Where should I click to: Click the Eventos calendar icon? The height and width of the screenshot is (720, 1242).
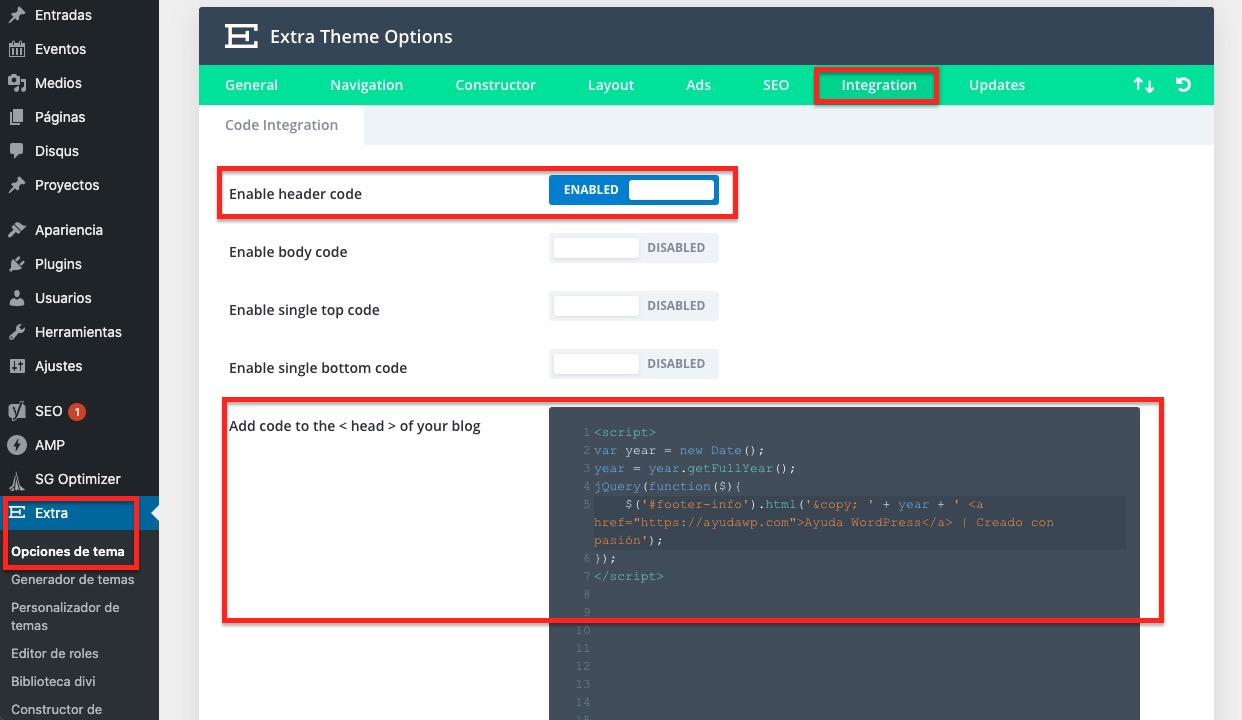(17, 49)
